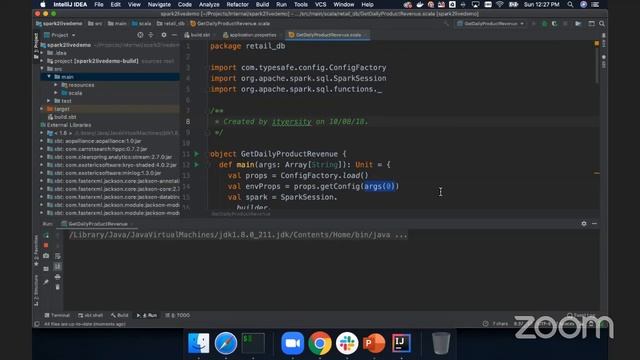Click the sbt execute icon in toolbar
Viewport: 640px width, 360px height.
pyautogui.click(x=578, y=24)
